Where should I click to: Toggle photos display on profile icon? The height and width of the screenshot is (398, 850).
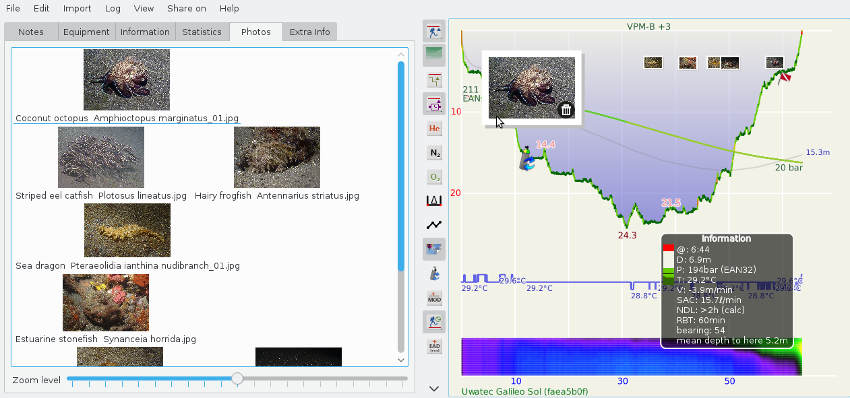pyautogui.click(x=434, y=249)
